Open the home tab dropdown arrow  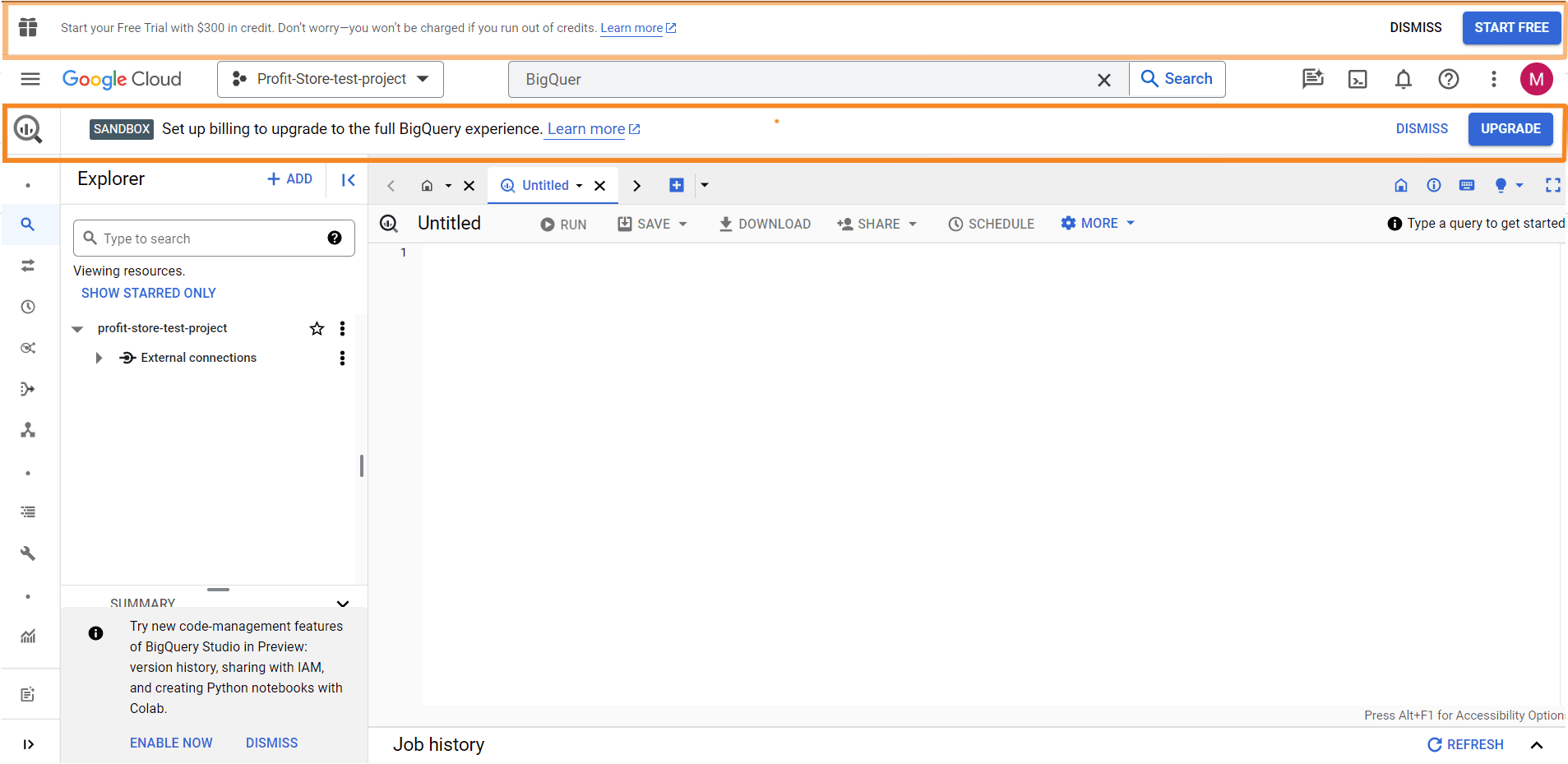click(x=448, y=186)
